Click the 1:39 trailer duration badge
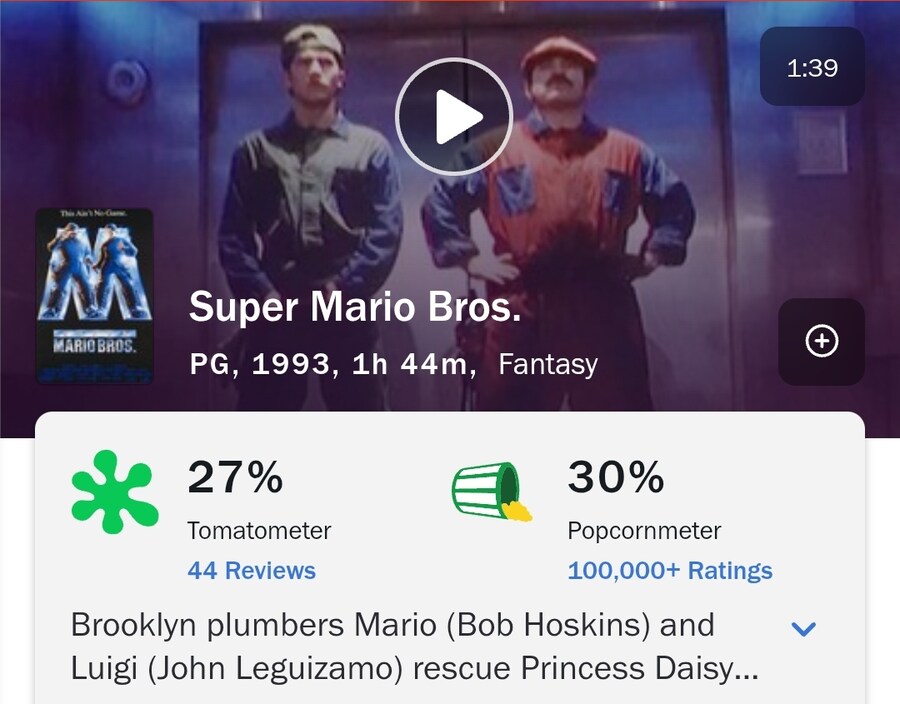Screen dimensions: 900x704 coord(812,68)
